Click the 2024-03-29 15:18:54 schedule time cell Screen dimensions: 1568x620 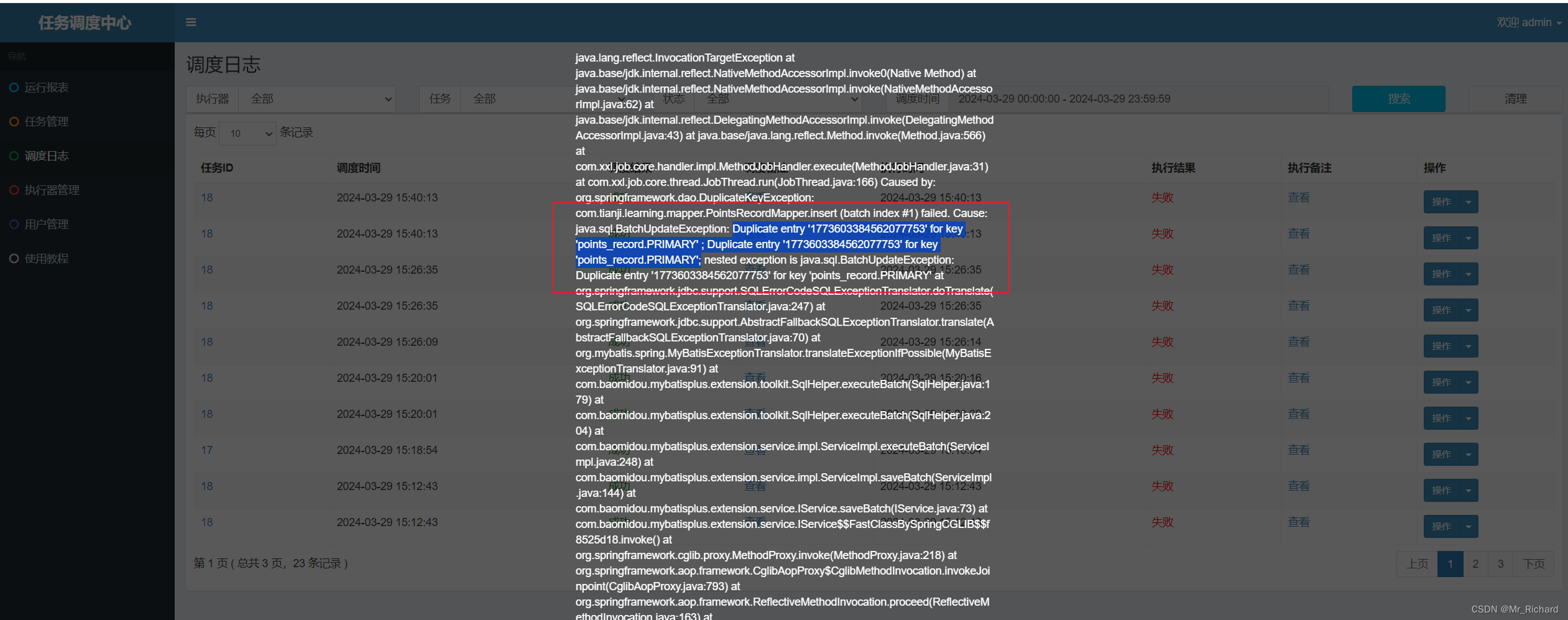tap(387, 450)
